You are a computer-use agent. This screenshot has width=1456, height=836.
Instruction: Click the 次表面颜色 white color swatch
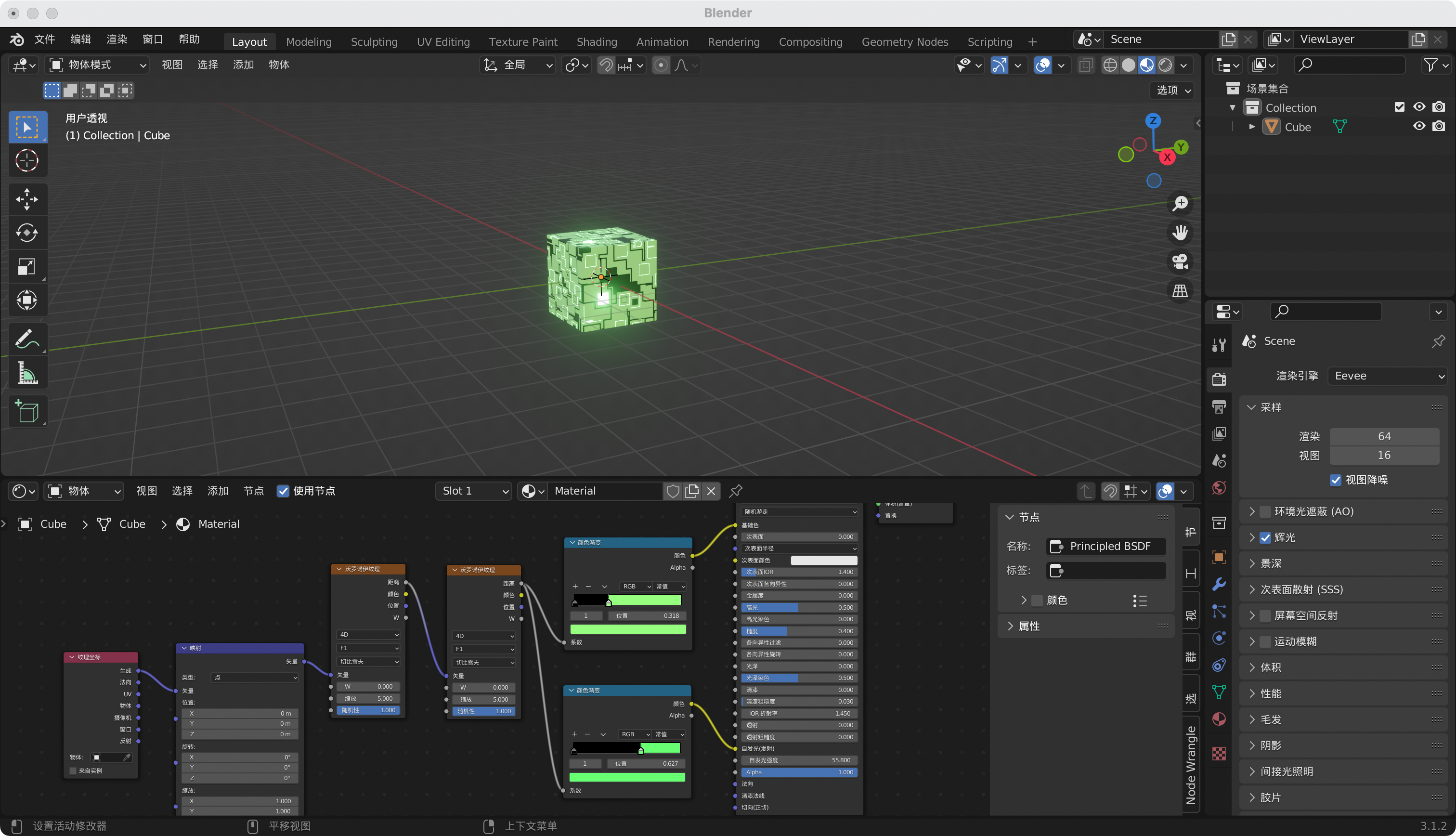coord(823,561)
